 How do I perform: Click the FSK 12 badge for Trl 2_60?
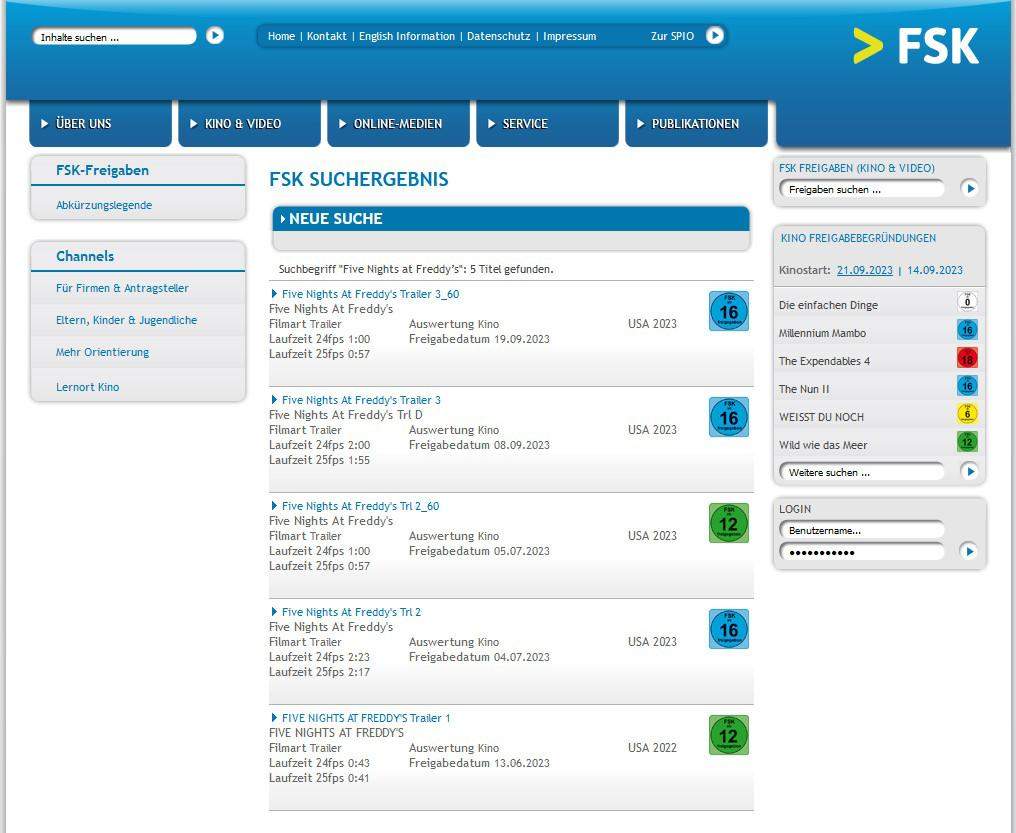728,523
